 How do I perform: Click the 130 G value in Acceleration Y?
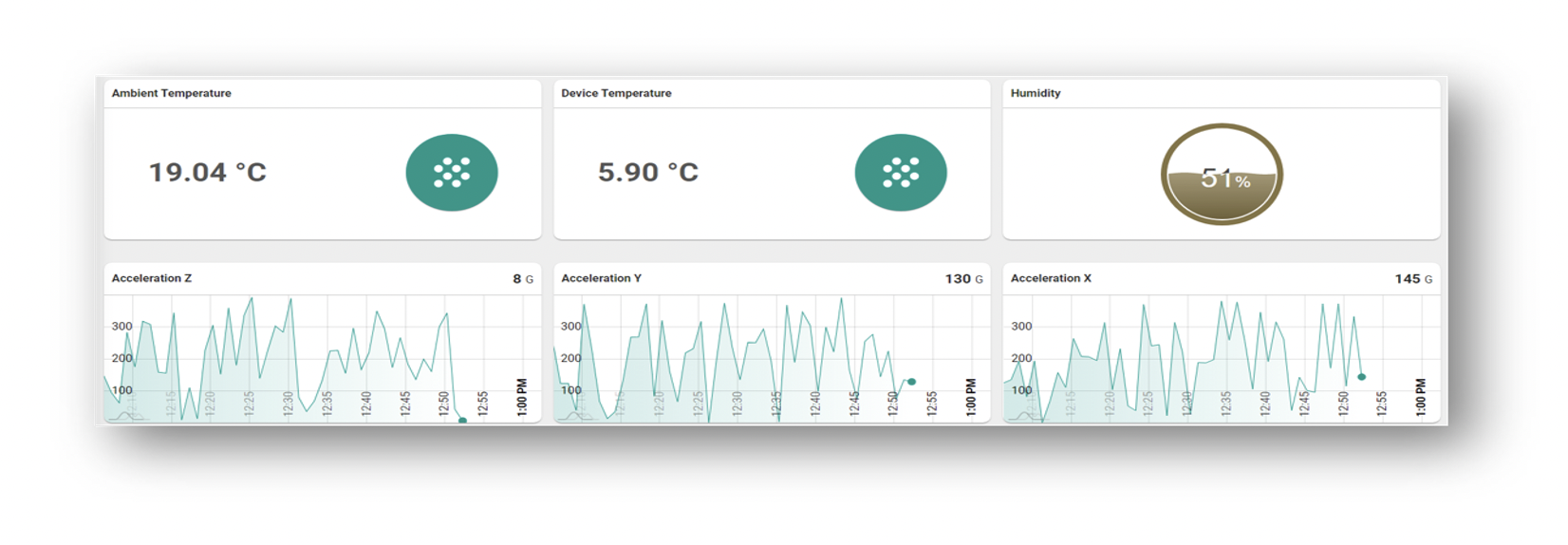[x=963, y=279]
